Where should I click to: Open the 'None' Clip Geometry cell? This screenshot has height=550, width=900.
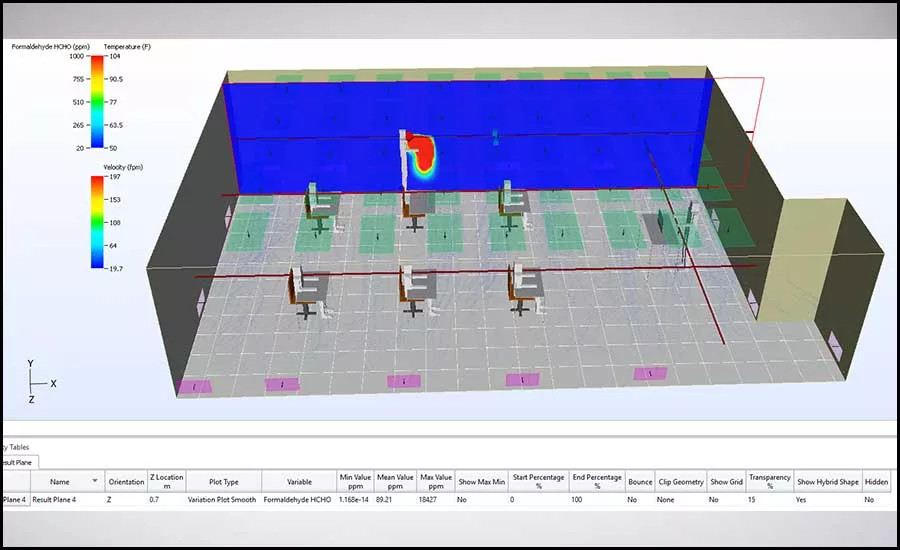(681, 499)
